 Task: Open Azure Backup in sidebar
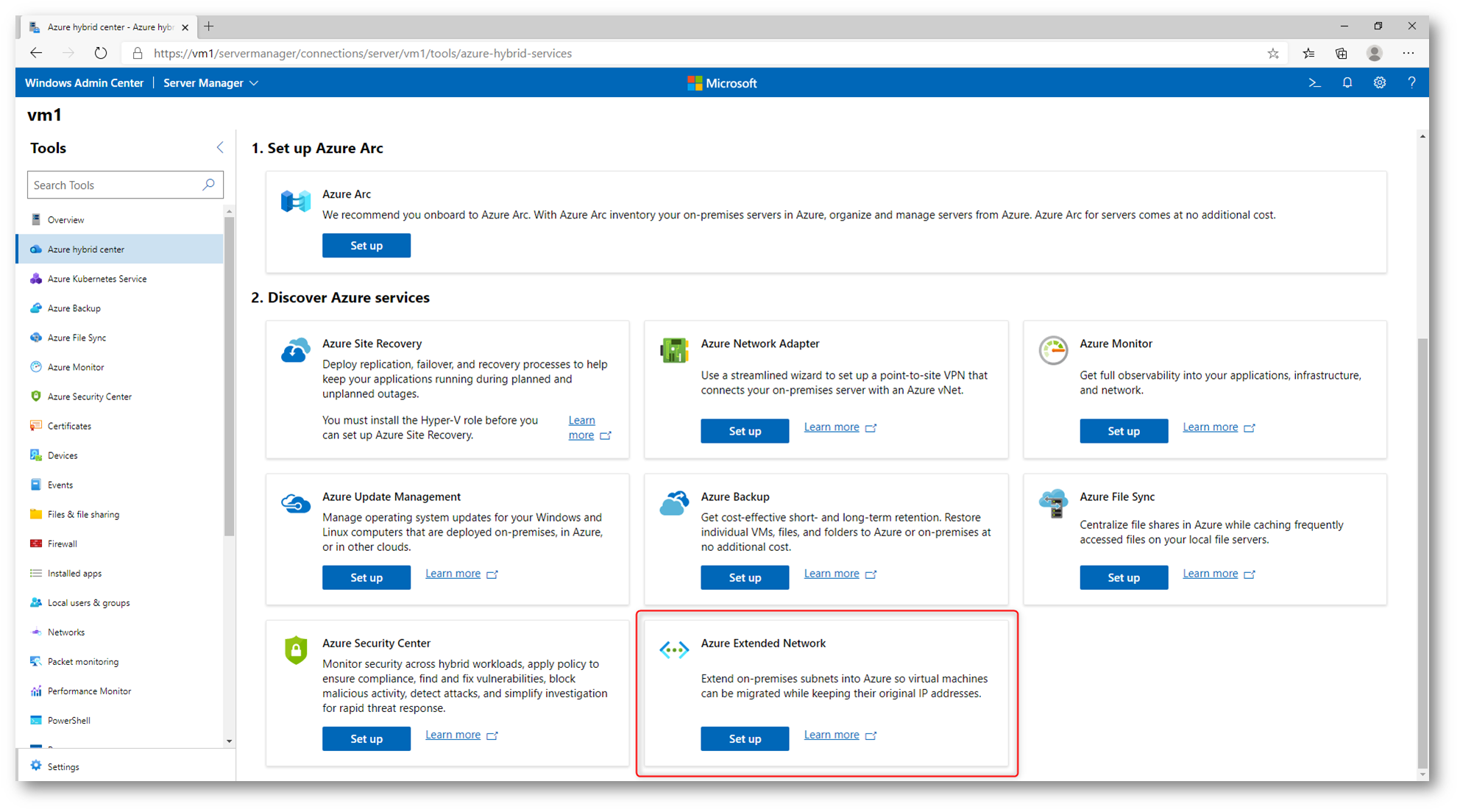click(121, 308)
